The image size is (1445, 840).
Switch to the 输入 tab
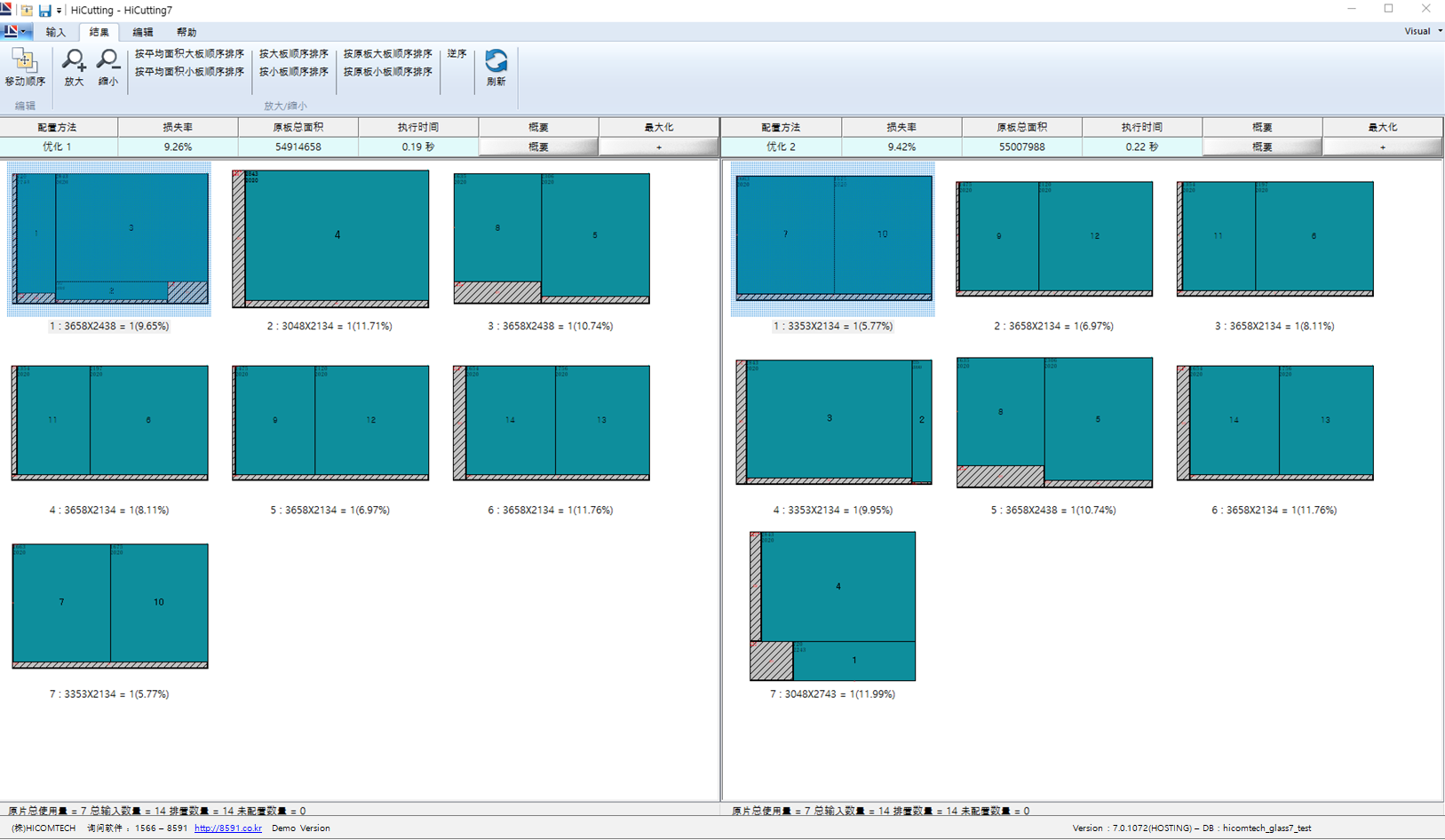point(56,32)
